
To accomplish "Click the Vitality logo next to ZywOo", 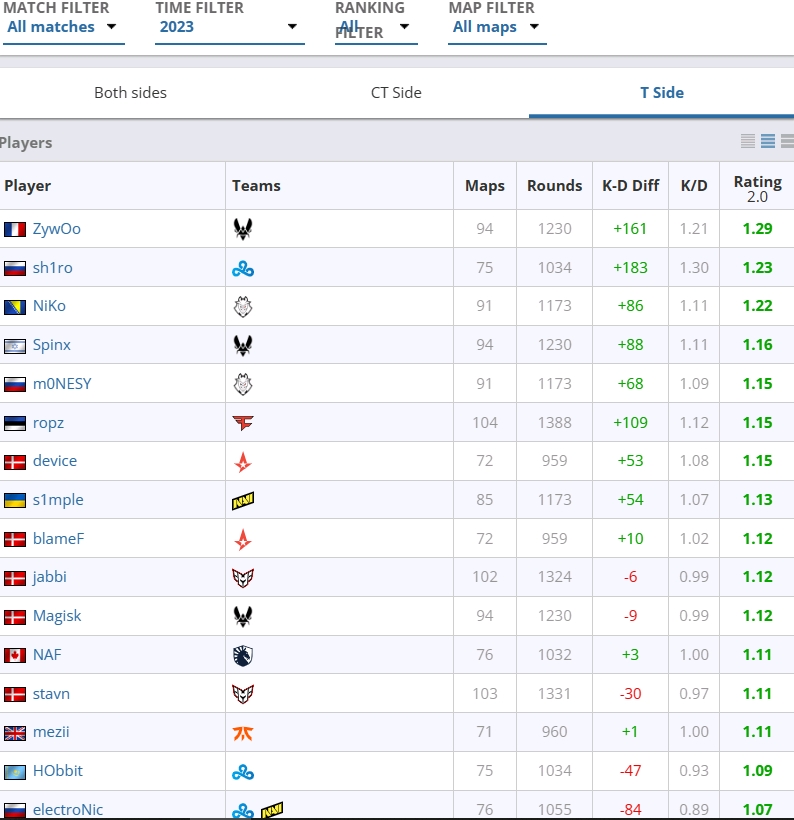I will tap(243, 229).
